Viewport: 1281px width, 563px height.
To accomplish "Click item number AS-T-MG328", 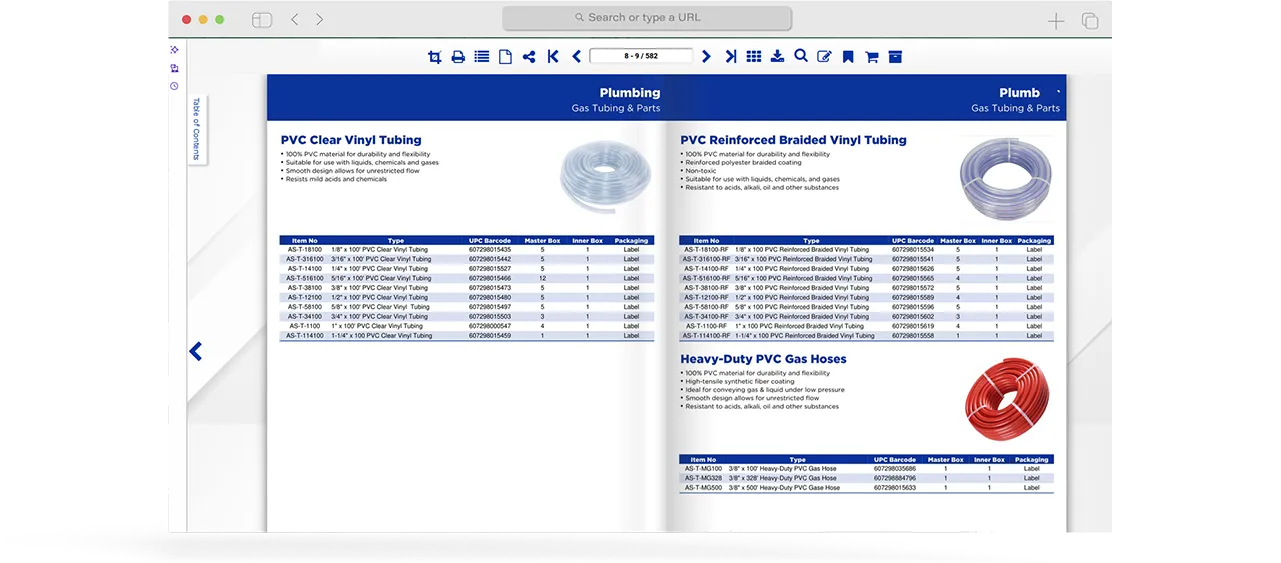I will pyautogui.click(x=703, y=478).
